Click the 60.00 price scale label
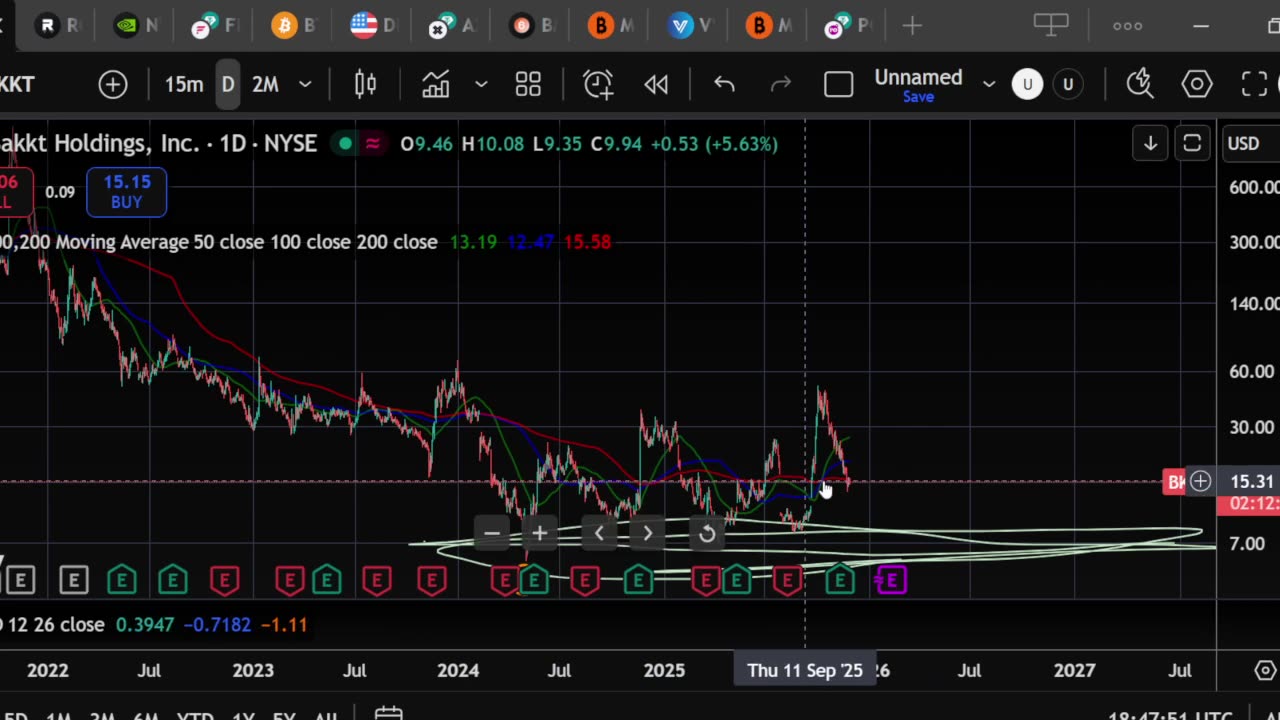Screen dimensions: 1280x720 coord(1251,372)
